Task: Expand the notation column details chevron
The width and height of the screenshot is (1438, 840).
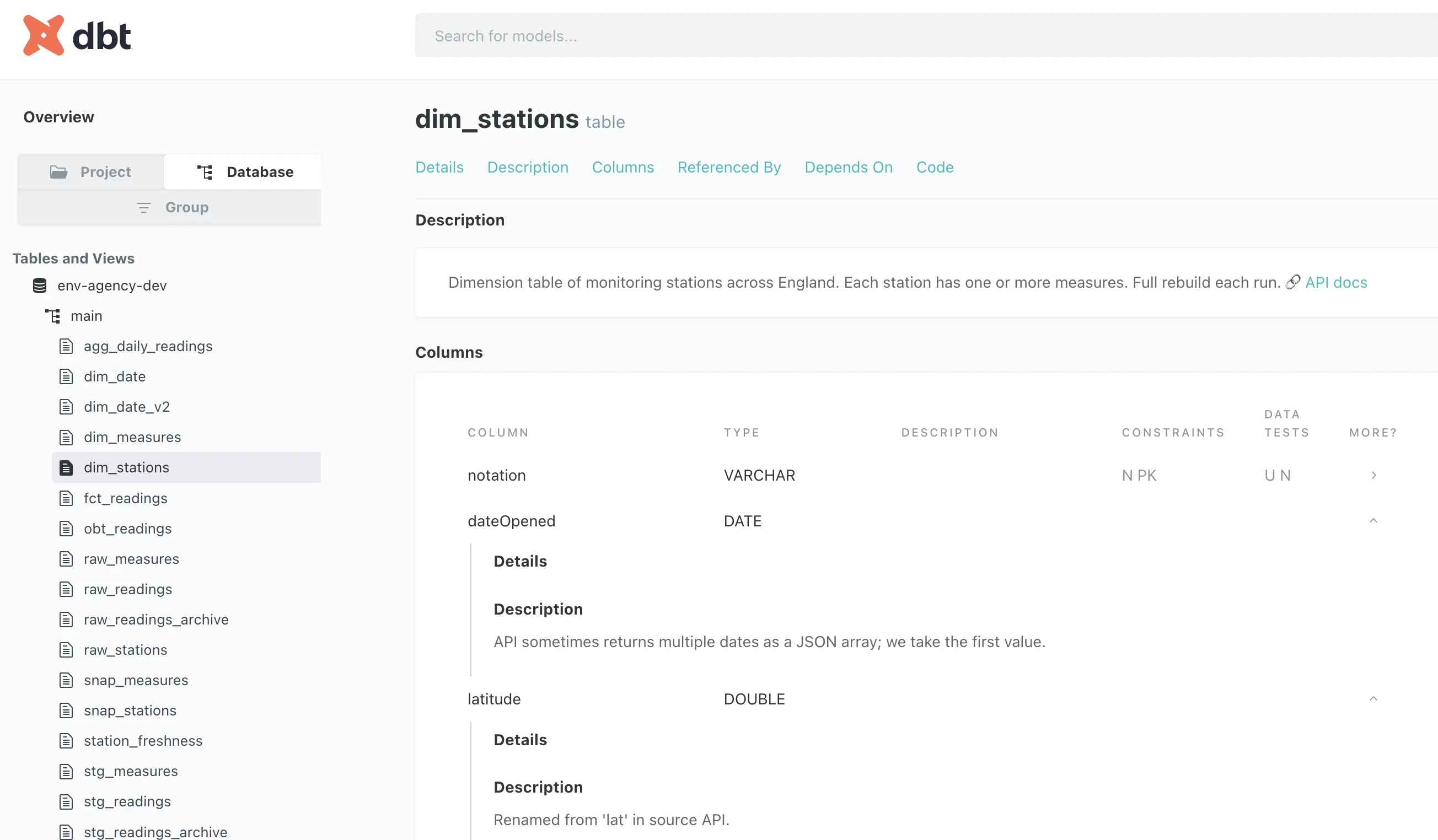Action: tap(1373, 476)
